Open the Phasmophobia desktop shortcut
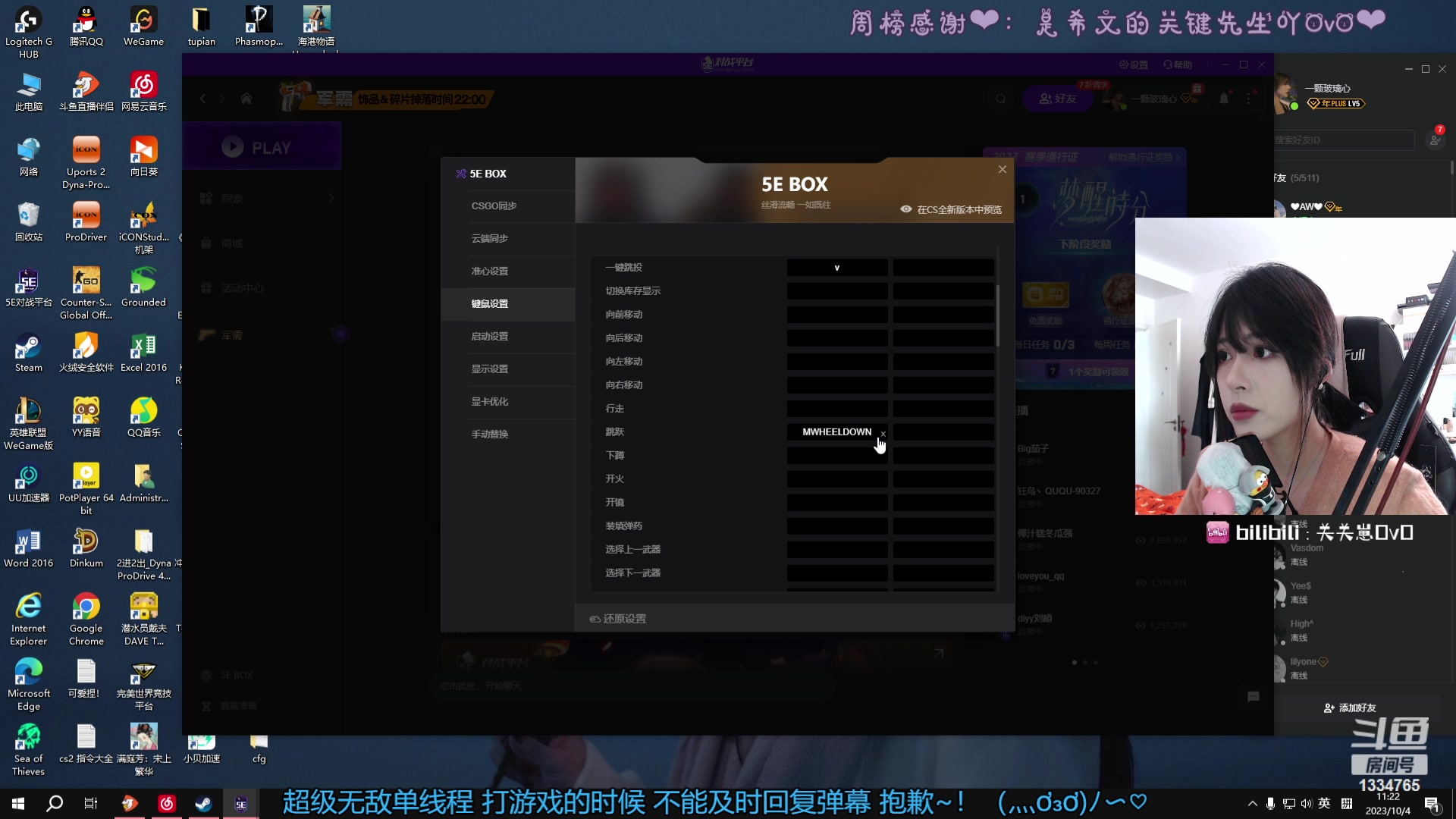This screenshot has height=819, width=1456. [x=259, y=27]
